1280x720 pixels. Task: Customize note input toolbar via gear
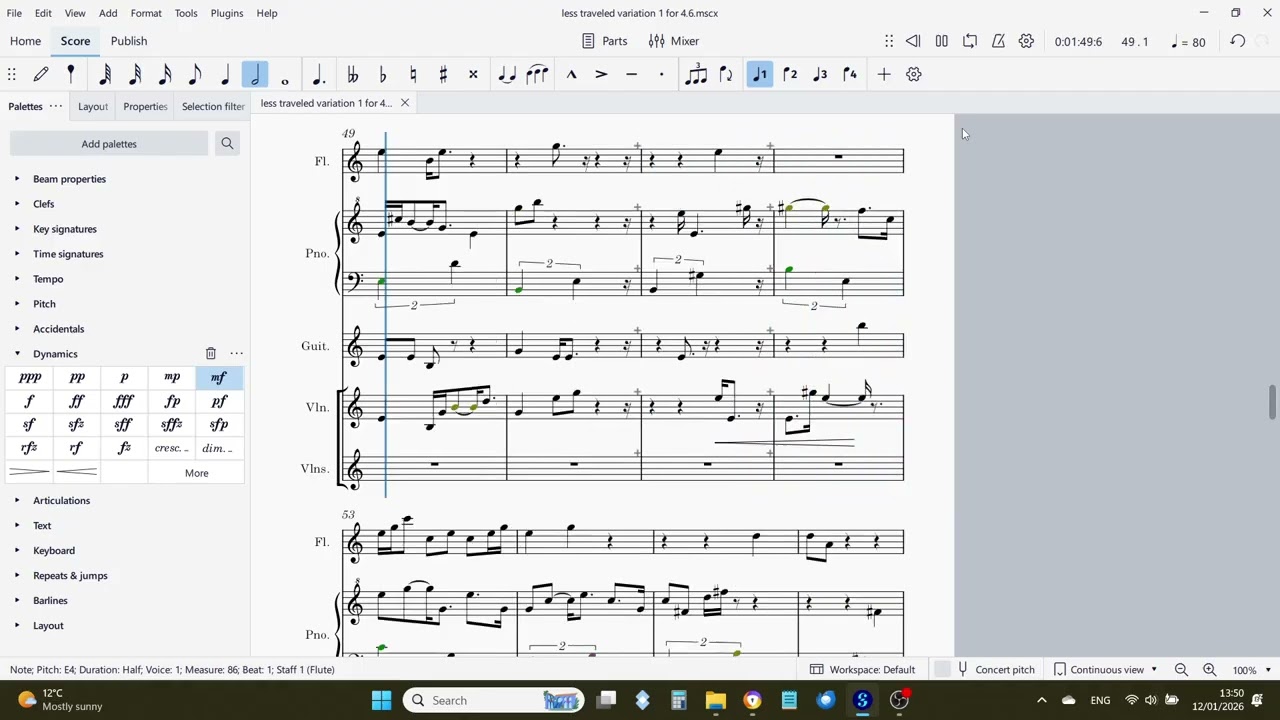click(x=914, y=74)
